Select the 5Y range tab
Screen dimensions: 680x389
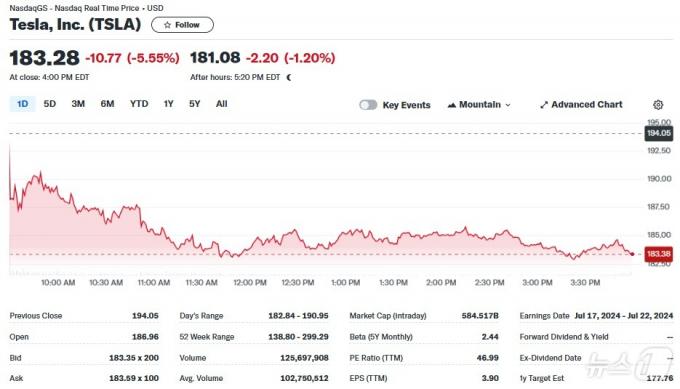click(x=195, y=104)
